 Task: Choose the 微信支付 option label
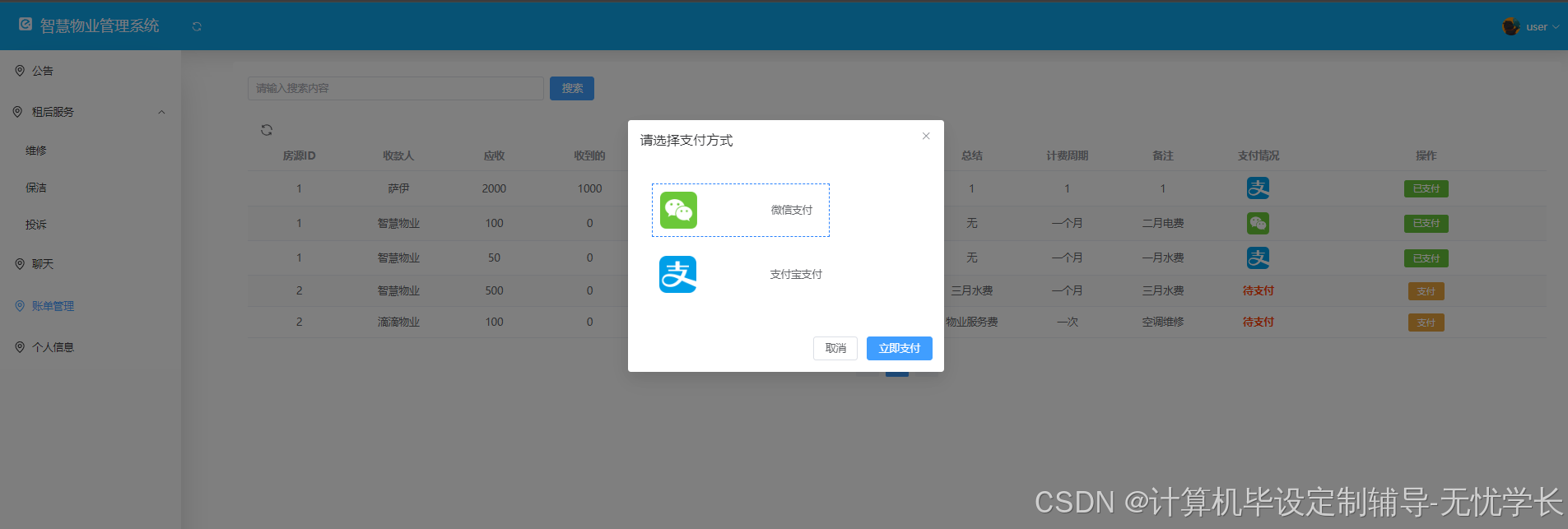point(792,210)
